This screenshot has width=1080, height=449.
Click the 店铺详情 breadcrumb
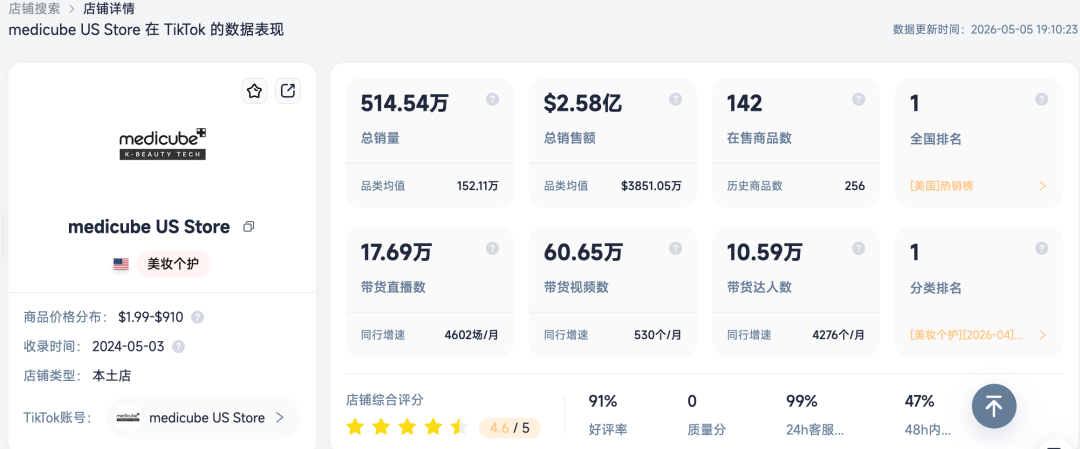click(109, 9)
